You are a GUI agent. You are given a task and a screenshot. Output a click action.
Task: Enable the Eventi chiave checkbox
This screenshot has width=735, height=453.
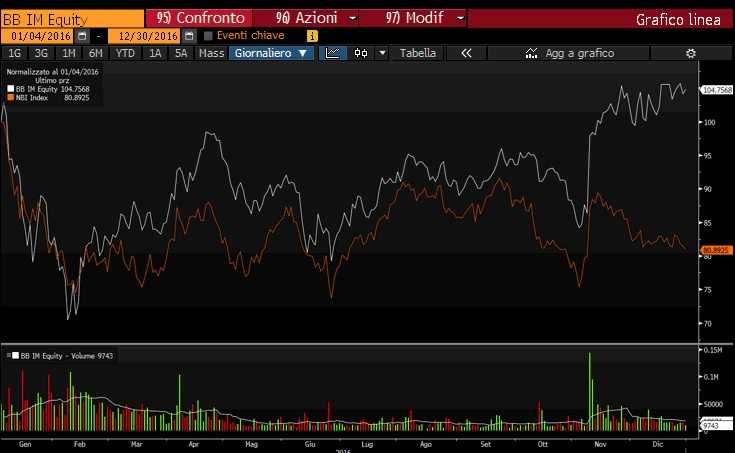coord(209,36)
